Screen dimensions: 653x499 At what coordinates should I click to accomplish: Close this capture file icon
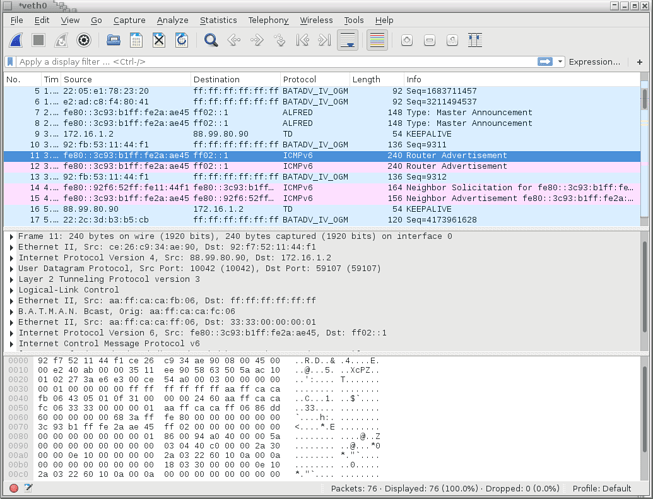click(x=159, y=40)
